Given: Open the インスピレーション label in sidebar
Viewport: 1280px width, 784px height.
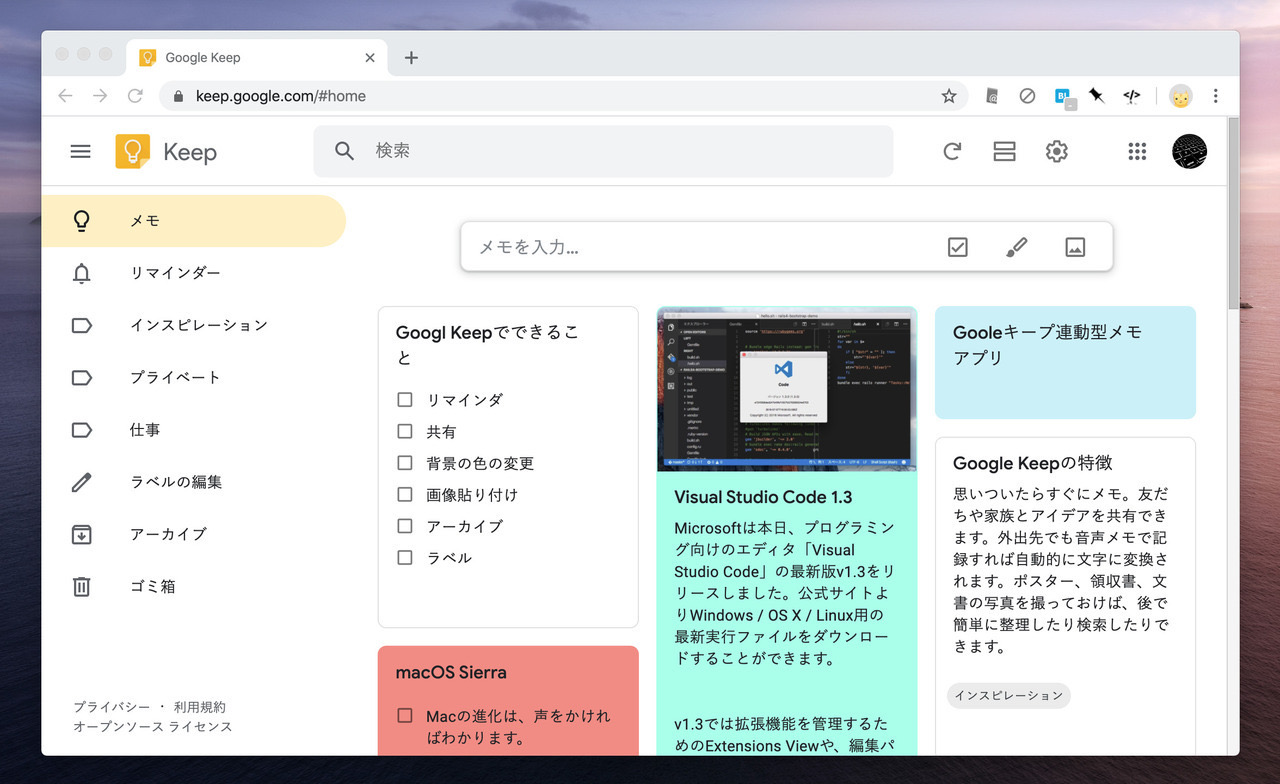Looking at the screenshot, I should pyautogui.click(x=194, y=325).
